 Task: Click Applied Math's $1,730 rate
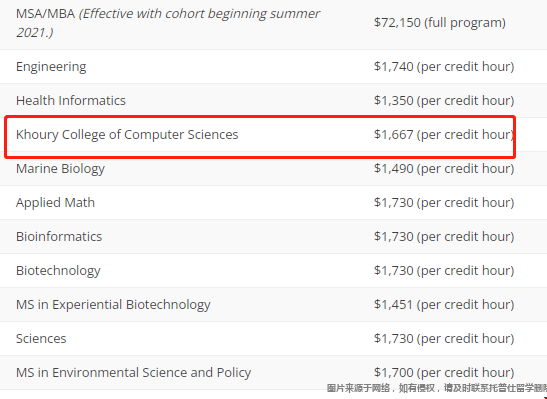point(444,202)
